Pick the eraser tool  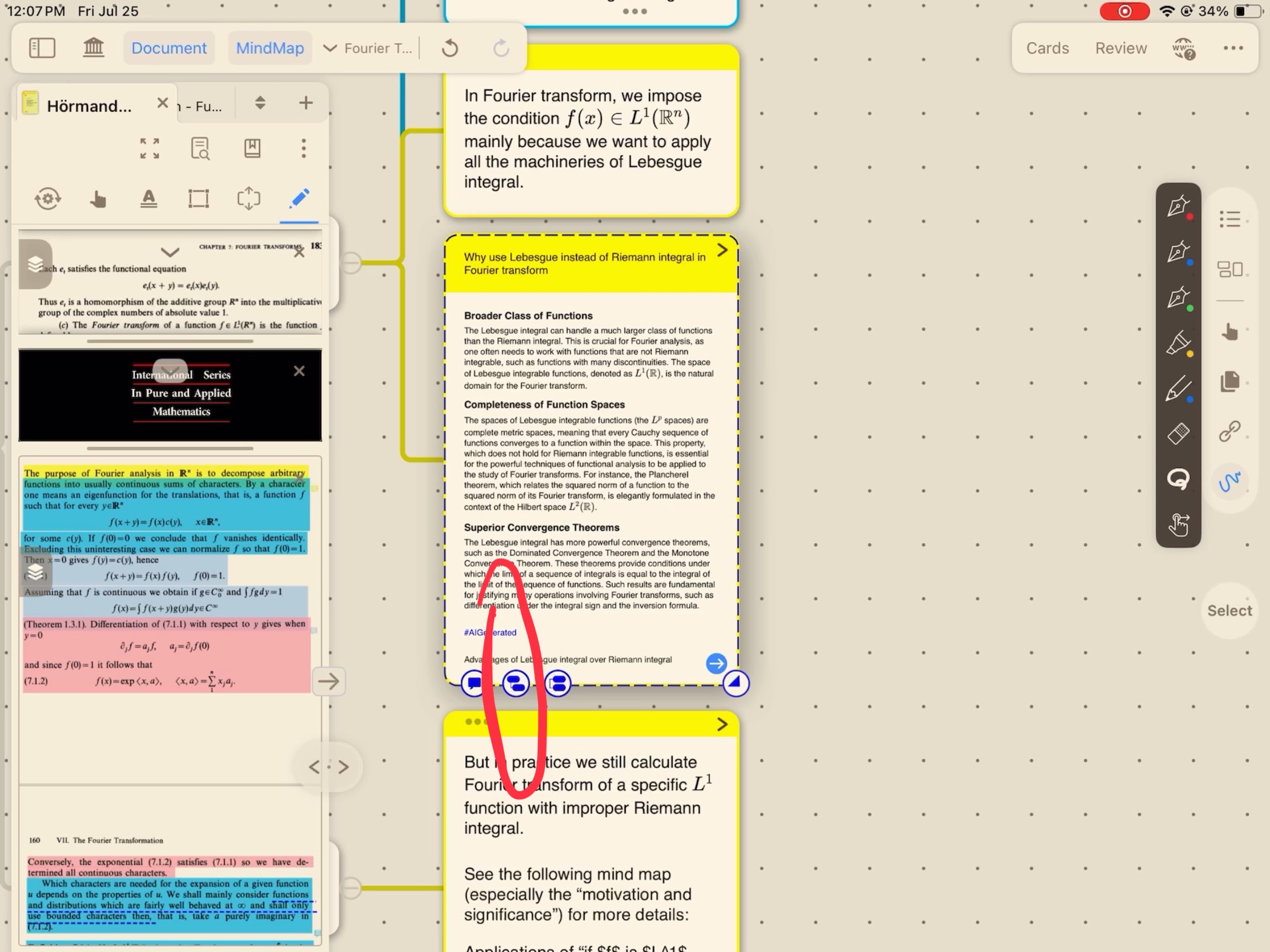click(x=1177, y=434)
